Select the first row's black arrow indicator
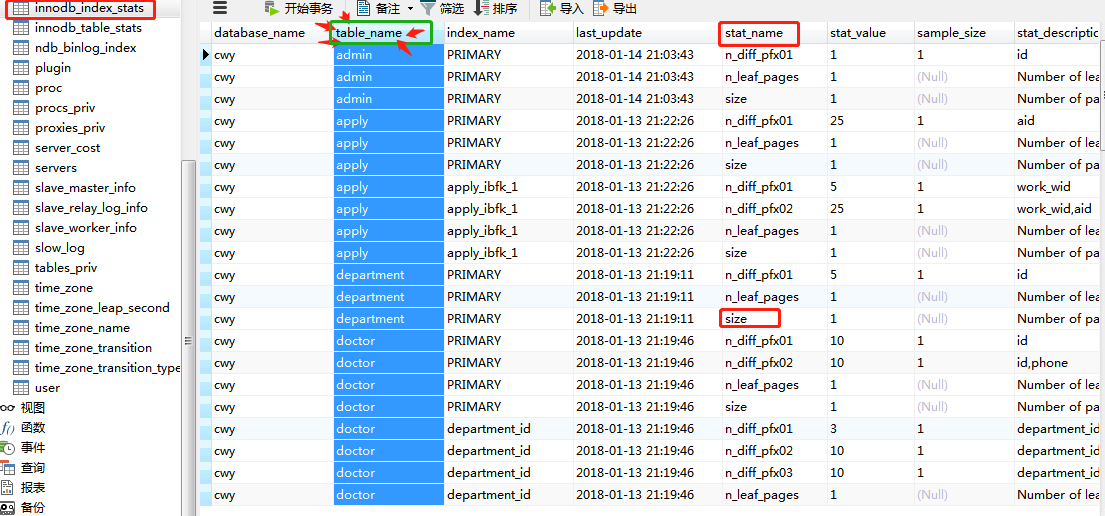This screenshot has height=516, width=1105. (206, 54)
